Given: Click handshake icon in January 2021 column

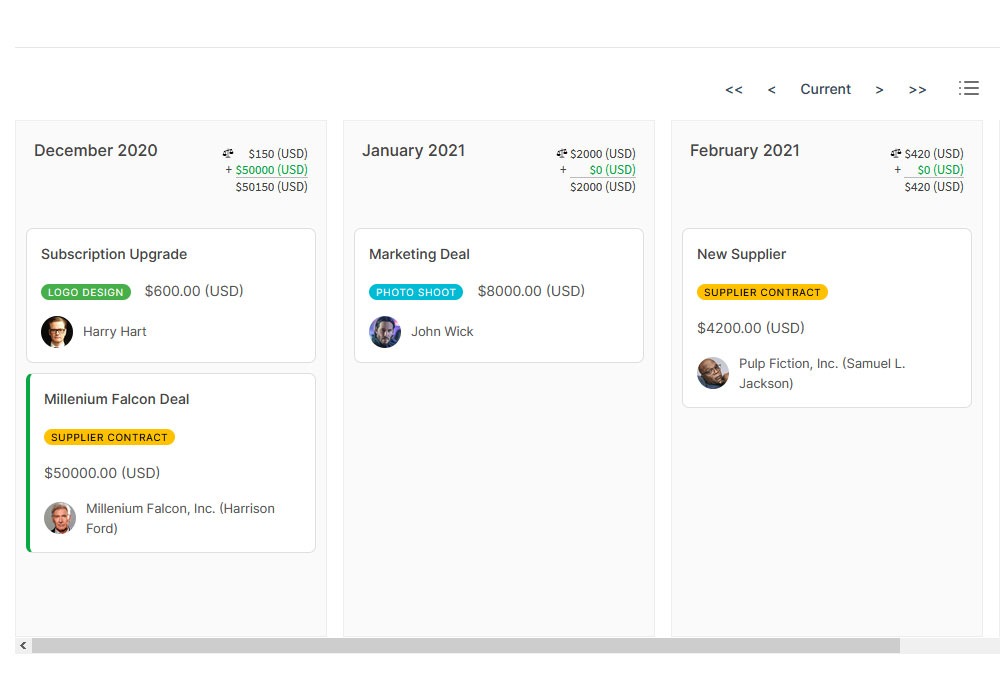Looking at the screenshot, I should tap(562, 153).
